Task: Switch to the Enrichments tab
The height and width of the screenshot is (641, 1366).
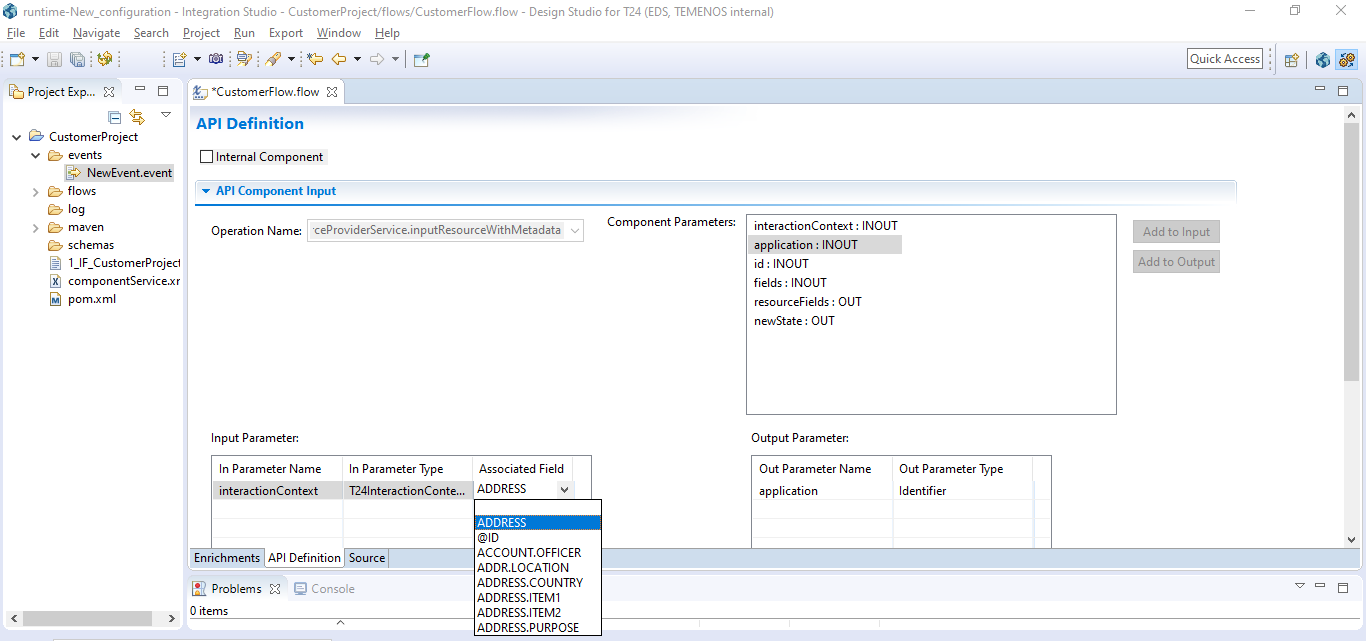Action: (x=226, y=558)
